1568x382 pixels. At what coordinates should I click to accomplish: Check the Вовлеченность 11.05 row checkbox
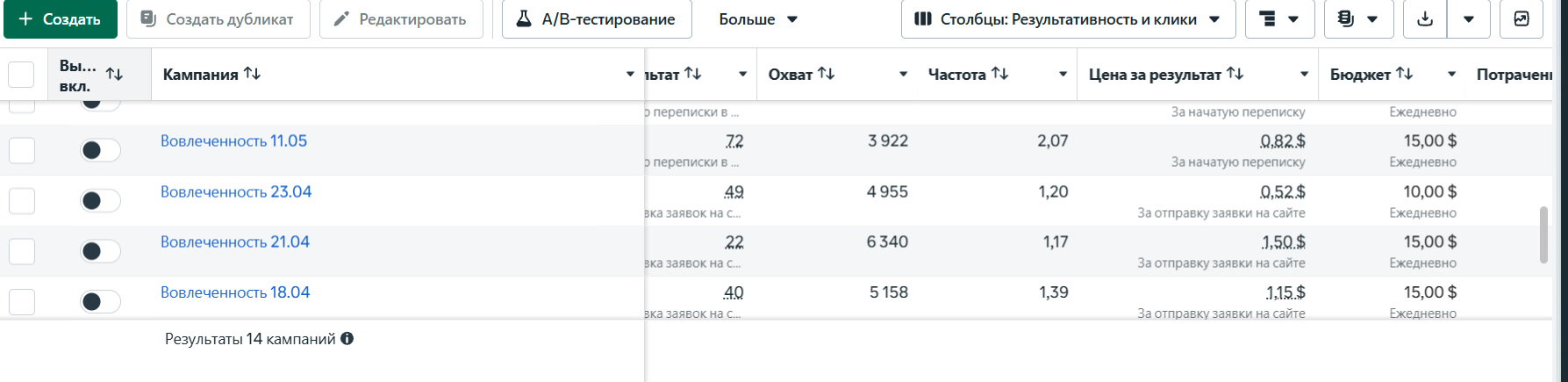point(22,150)
